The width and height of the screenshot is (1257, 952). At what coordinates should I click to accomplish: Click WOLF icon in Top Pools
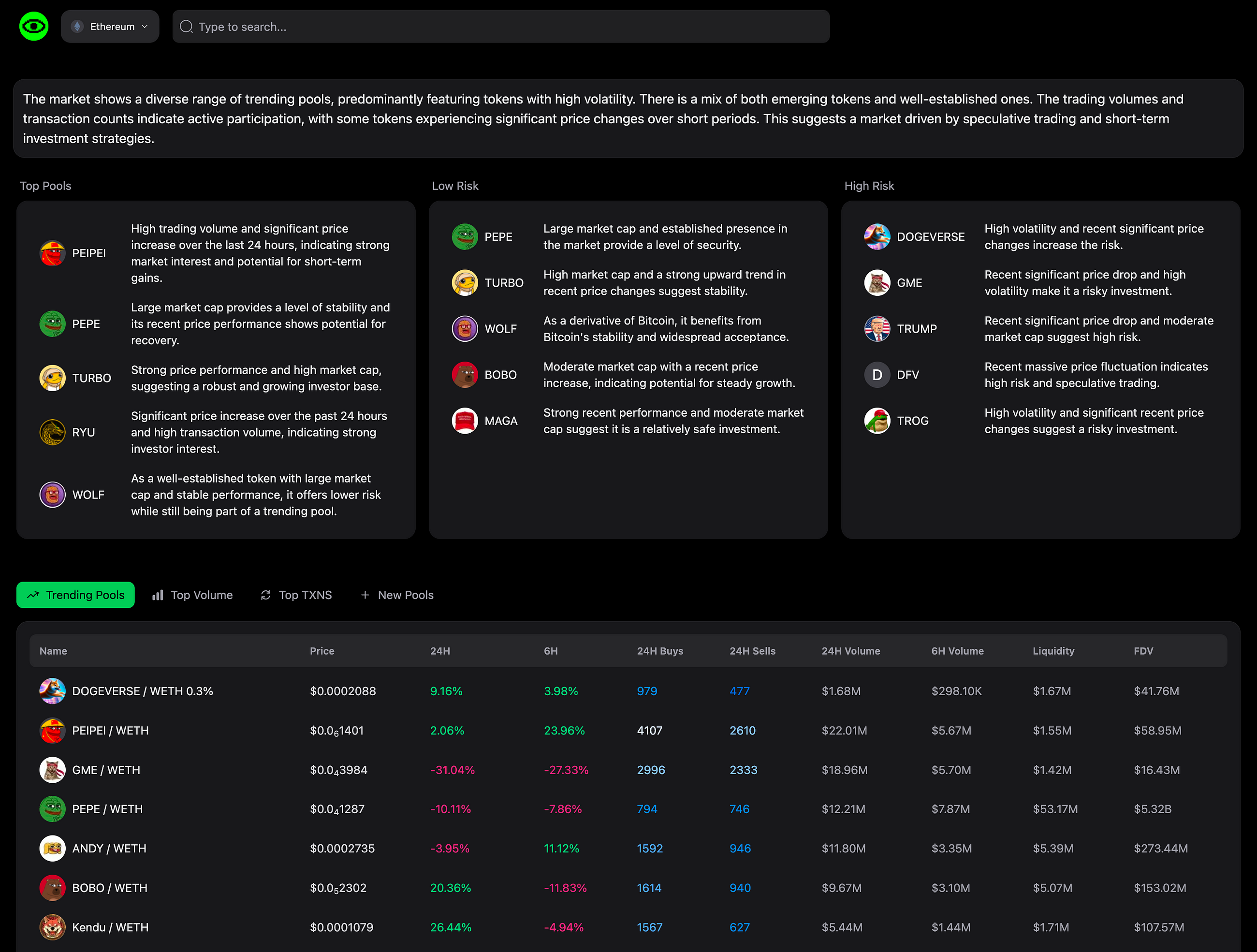[52, 495]
